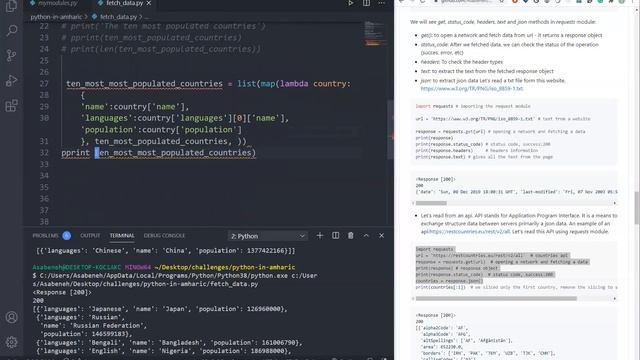Open the Explorer view in activity bar

pos(11,6)
